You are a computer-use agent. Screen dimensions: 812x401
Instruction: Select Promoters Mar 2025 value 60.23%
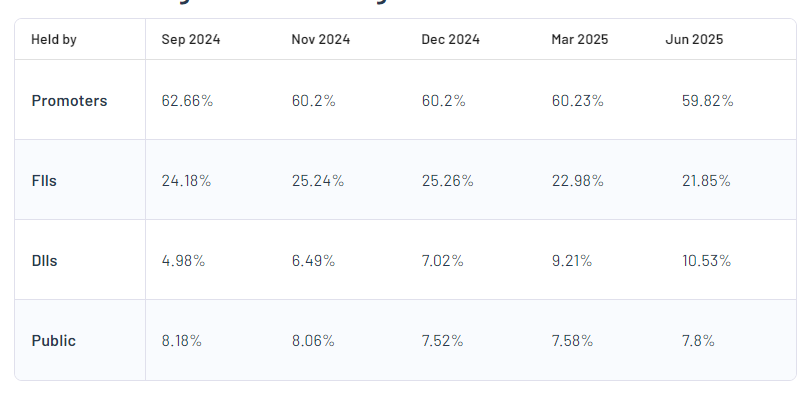click(x=577, y=101)
